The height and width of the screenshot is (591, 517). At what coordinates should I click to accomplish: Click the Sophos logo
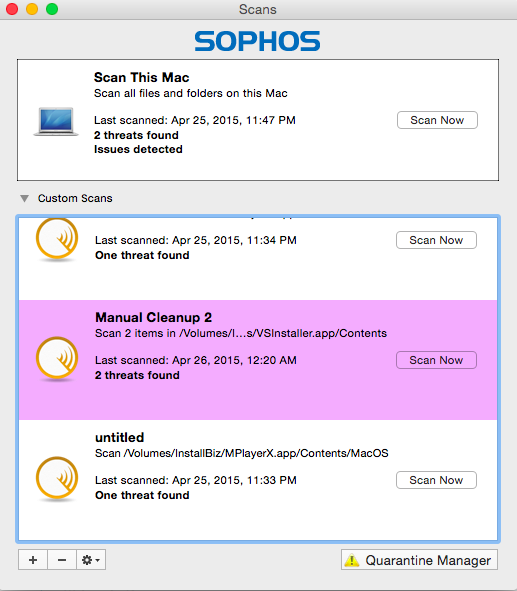[257, 41]
